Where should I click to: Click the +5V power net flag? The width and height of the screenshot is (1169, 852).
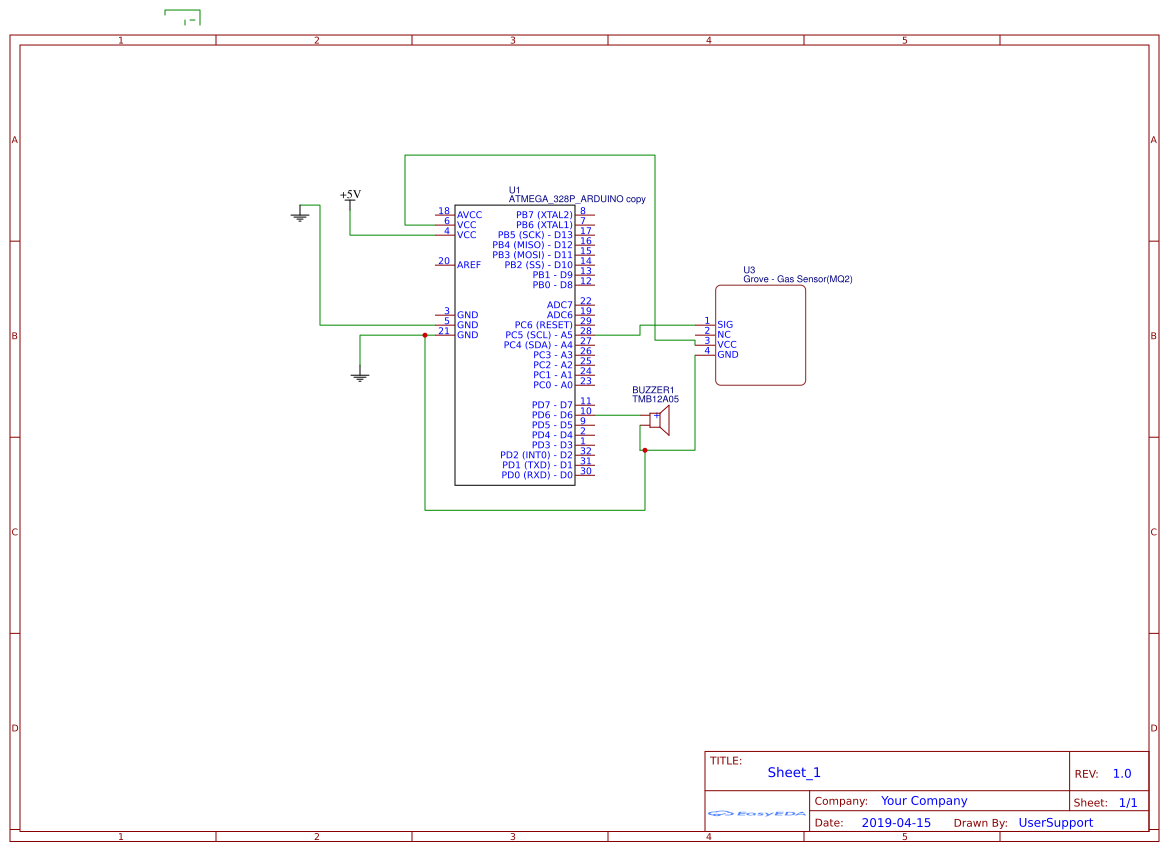click(350, 196)
